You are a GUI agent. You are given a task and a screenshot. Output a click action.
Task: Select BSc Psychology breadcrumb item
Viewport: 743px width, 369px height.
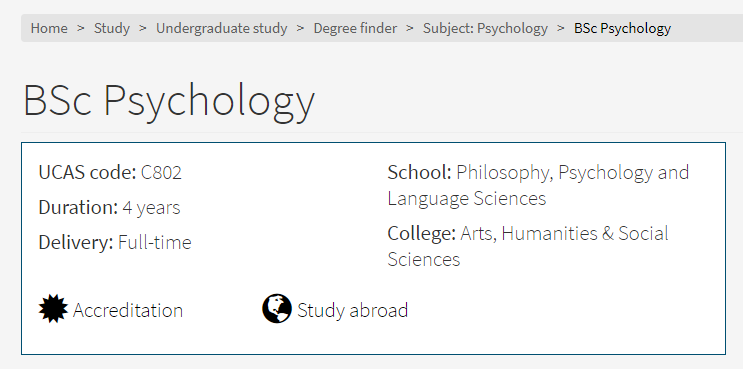tap(623, 28)
